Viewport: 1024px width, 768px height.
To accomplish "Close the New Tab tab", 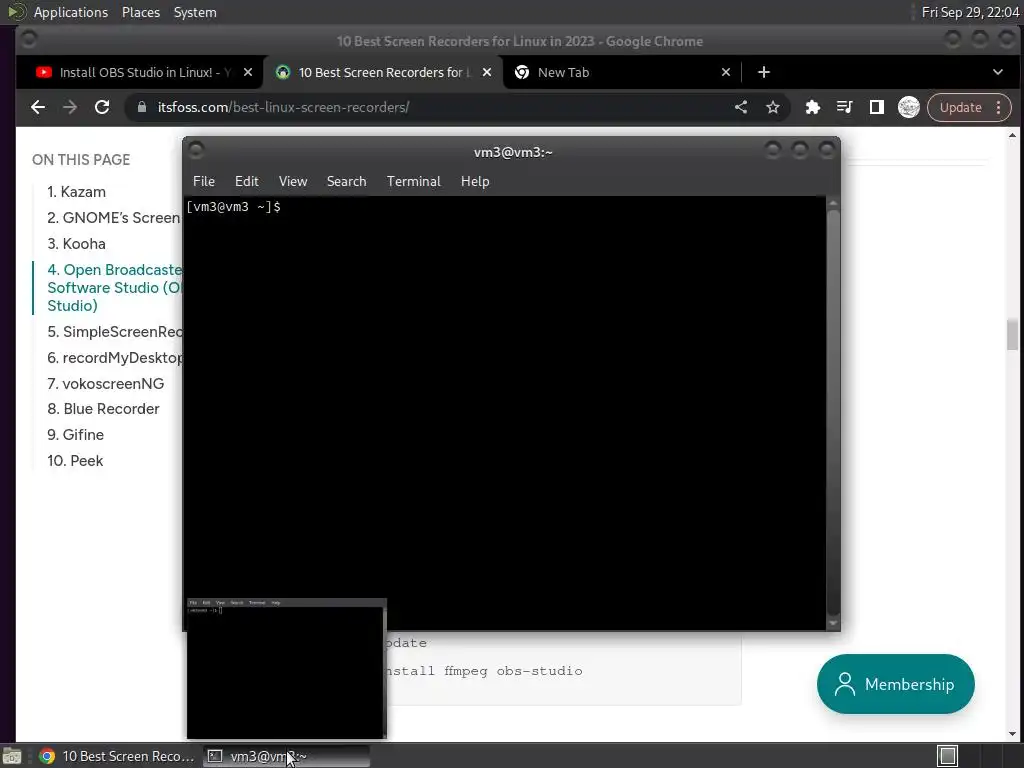I will click(726, 72).
